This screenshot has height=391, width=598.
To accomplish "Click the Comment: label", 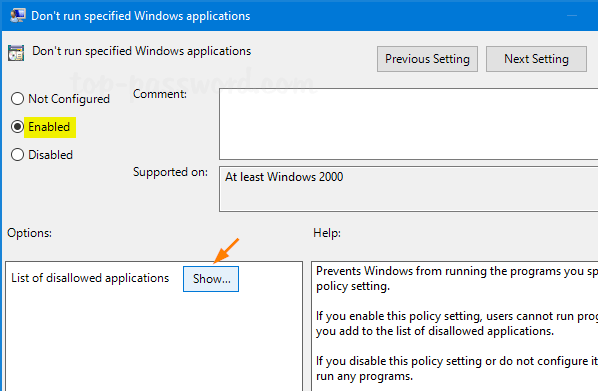I will tap(160, 94).
